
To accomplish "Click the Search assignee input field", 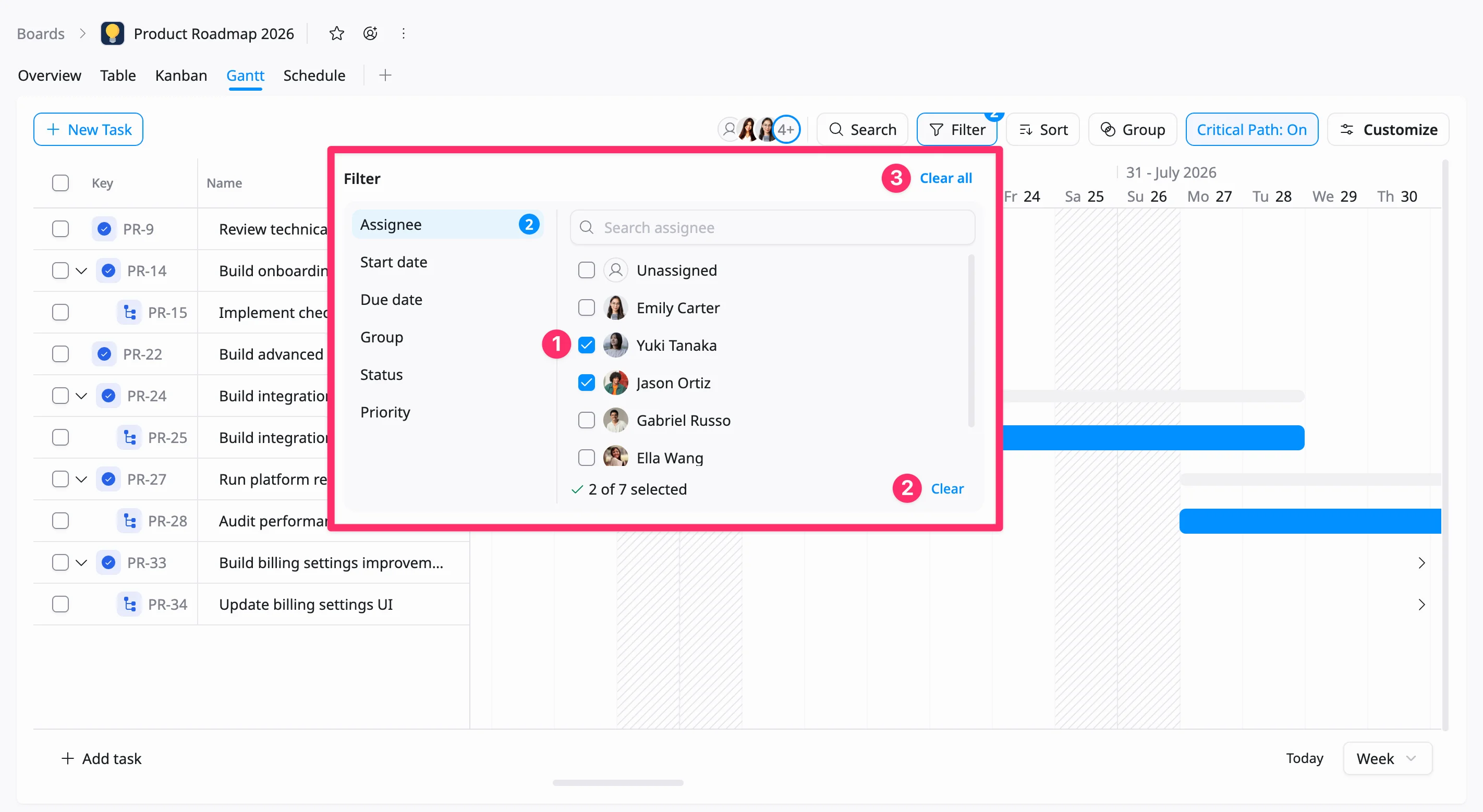I will [772, 227].
